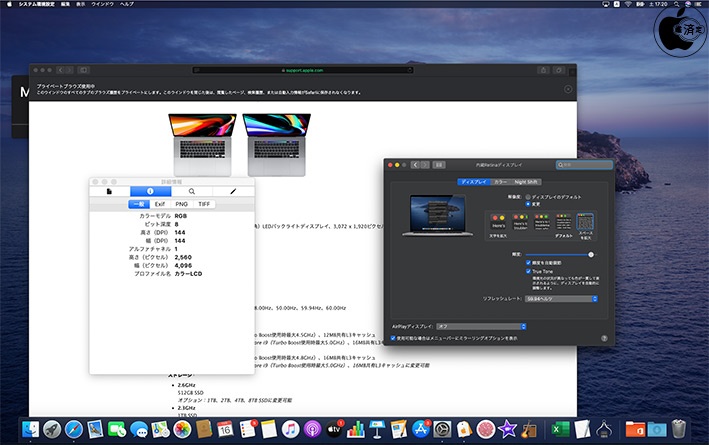Open System Preferences gear icon in Dock
The image size is (709, 445).
point(442,429)
